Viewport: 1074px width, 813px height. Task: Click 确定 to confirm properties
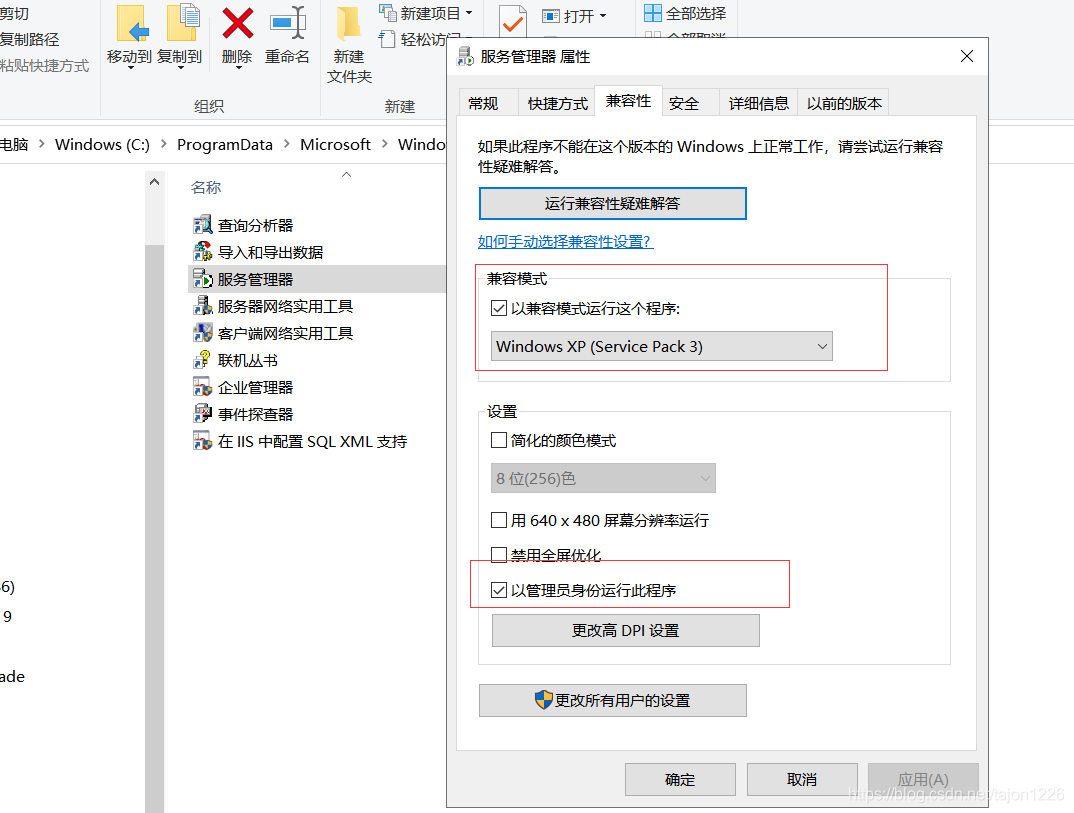pos(680,779)
